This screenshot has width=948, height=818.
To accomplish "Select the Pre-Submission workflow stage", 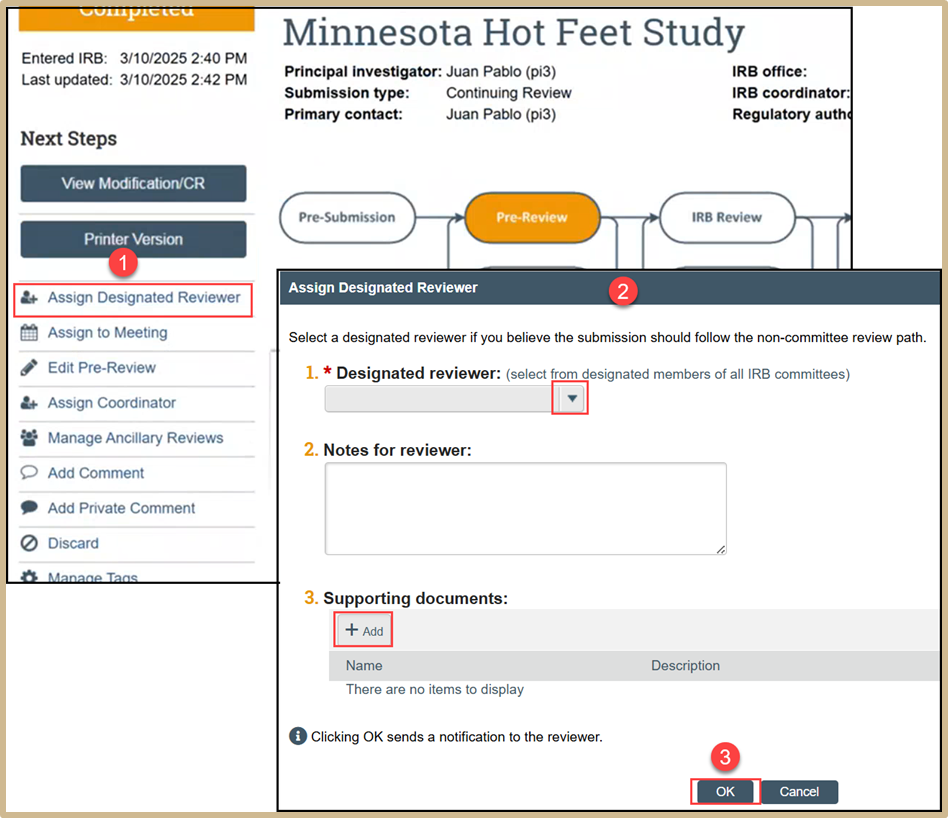I will point(347,217).
